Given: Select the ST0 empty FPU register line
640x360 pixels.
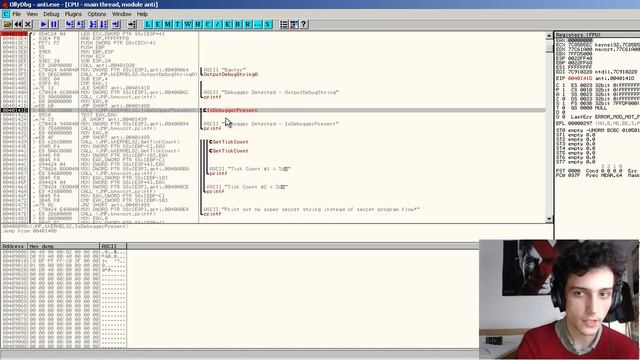Looking at the screenshot, I should pyautogui.click(x=597, y=130).
